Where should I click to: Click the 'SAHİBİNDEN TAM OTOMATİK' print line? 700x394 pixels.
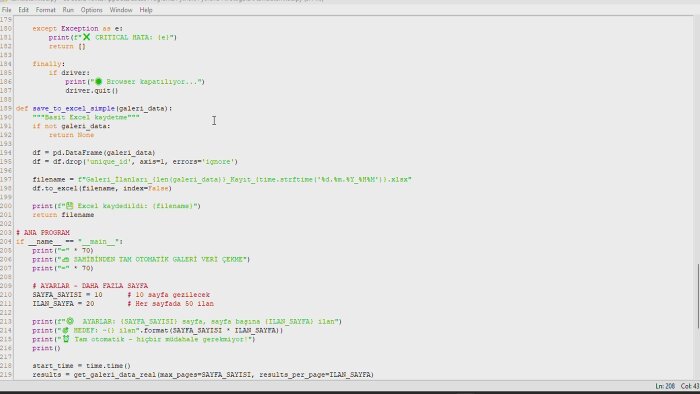pyautogui.click(x=141, y=259)
